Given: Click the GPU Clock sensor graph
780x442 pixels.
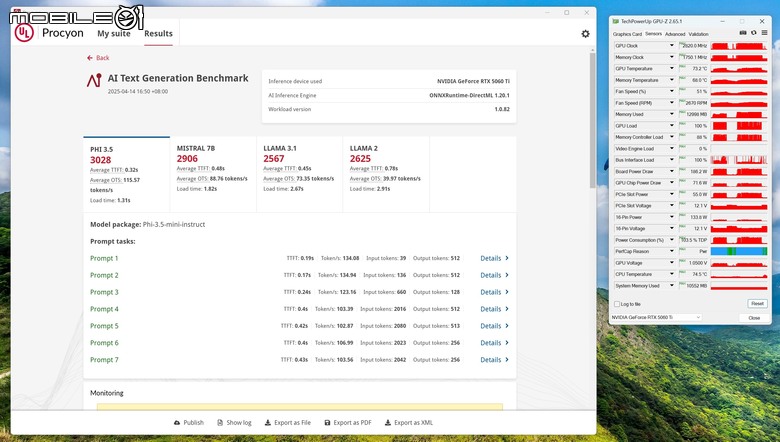Looking at the screenshot, I should coord(739,46).
